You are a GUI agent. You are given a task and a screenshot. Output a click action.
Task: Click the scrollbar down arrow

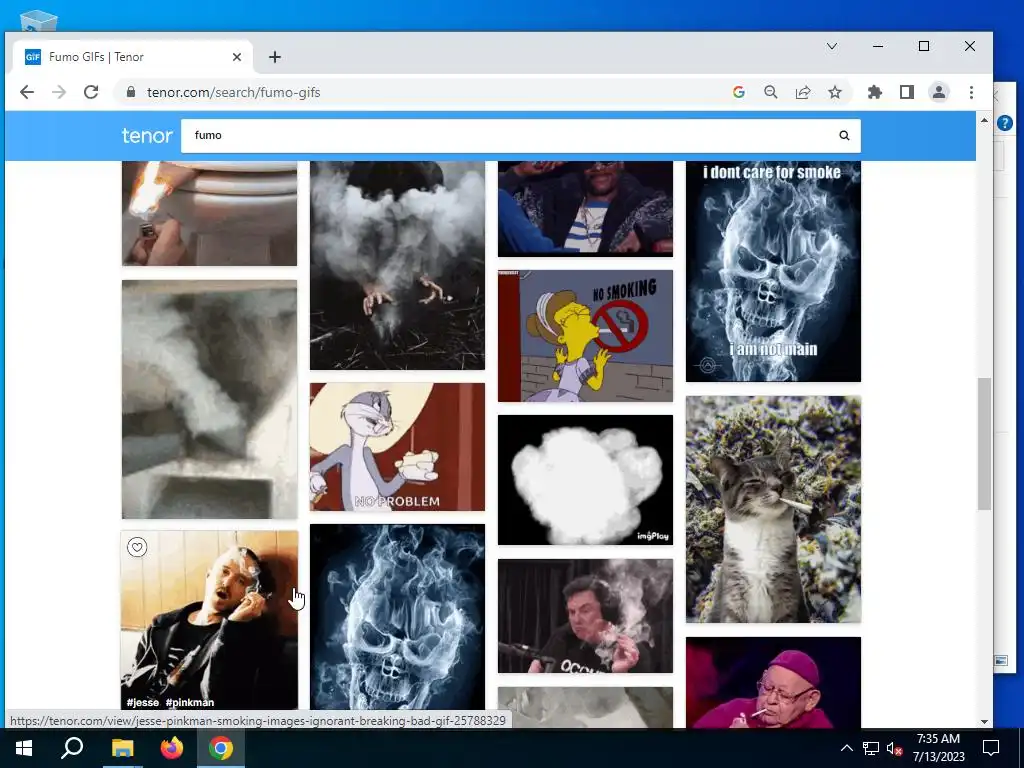click(984, 722)
